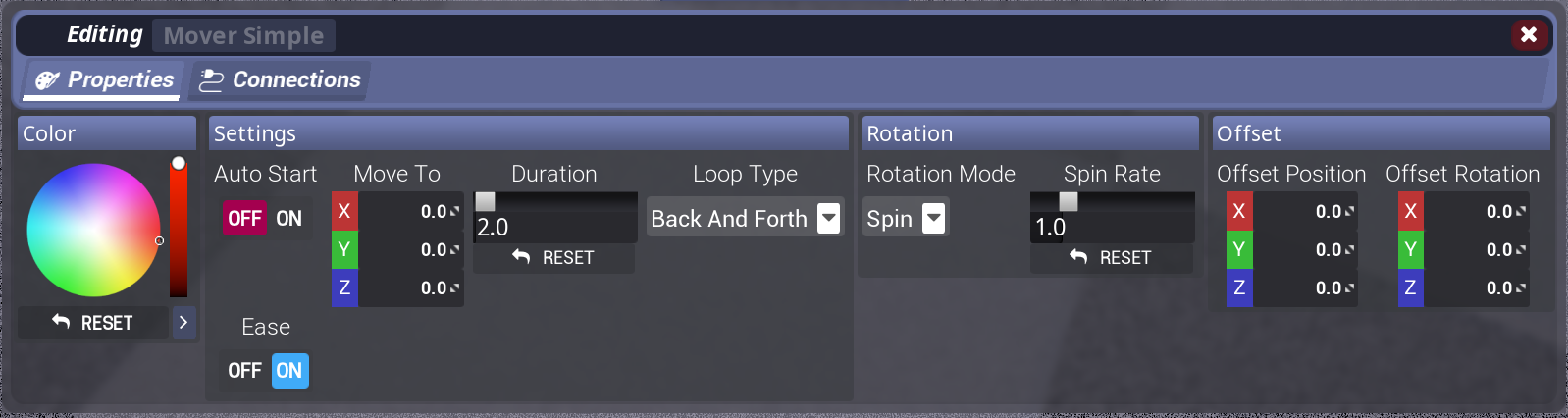Turn Ease OFF
The image size is (1568, 418).
[x=244, y=371]
